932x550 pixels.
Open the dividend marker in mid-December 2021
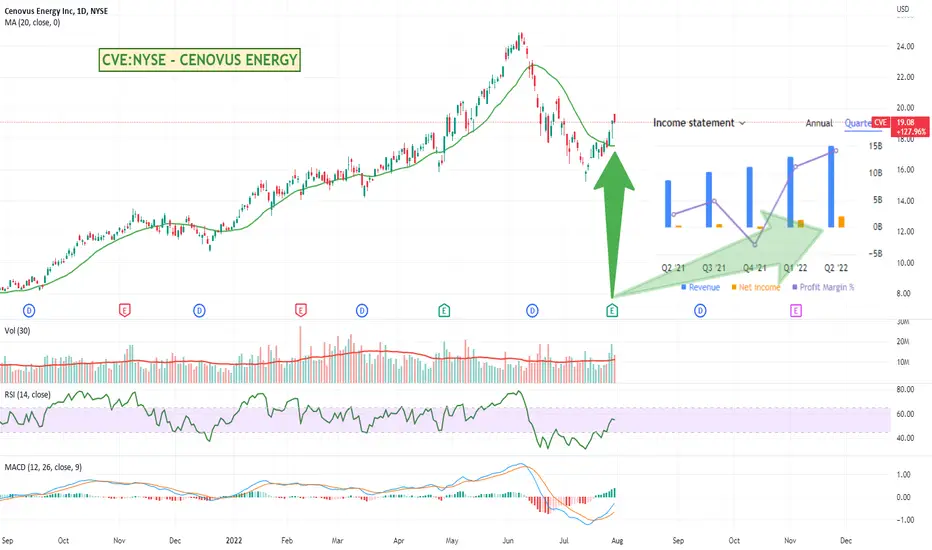(199, 310)
